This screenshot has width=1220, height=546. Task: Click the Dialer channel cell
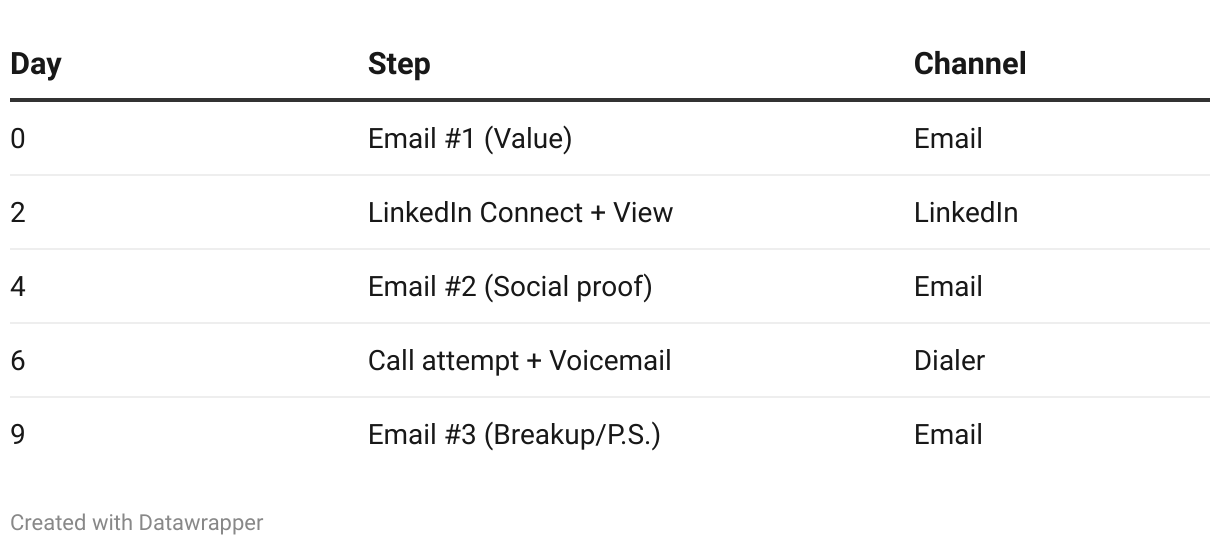point(949,360)
